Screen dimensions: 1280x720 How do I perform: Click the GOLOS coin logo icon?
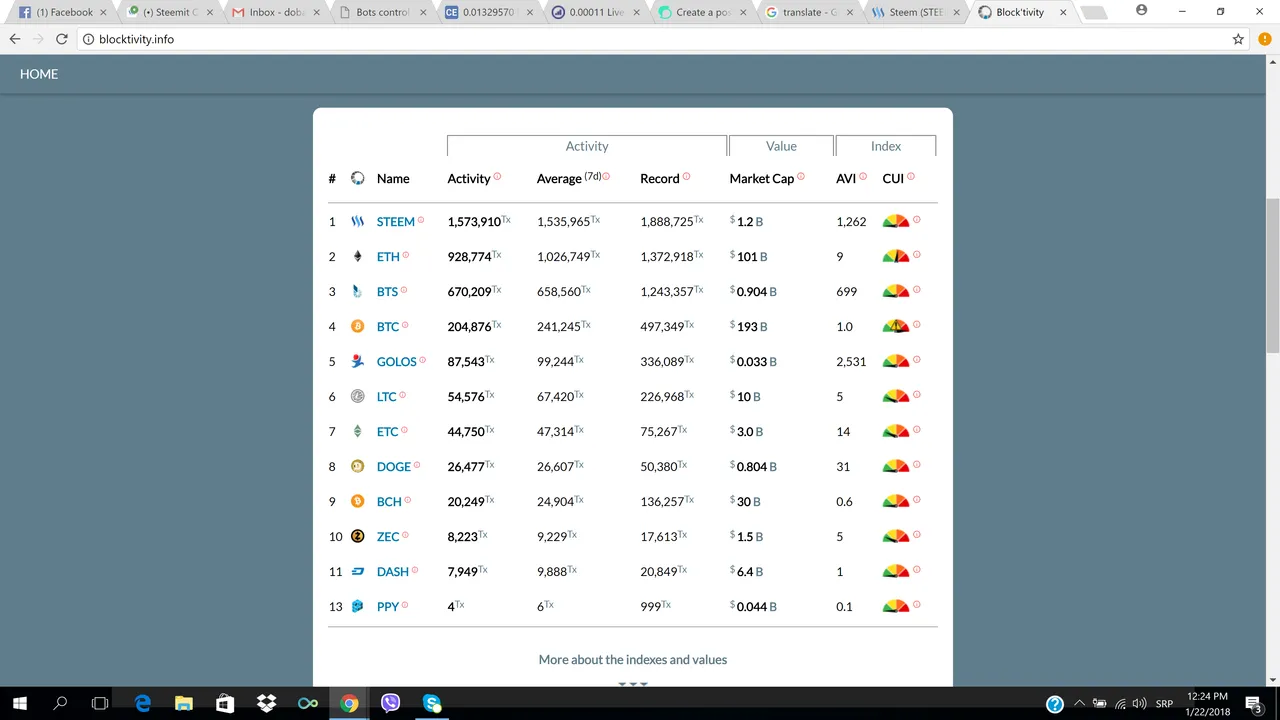tap(357, 361)
